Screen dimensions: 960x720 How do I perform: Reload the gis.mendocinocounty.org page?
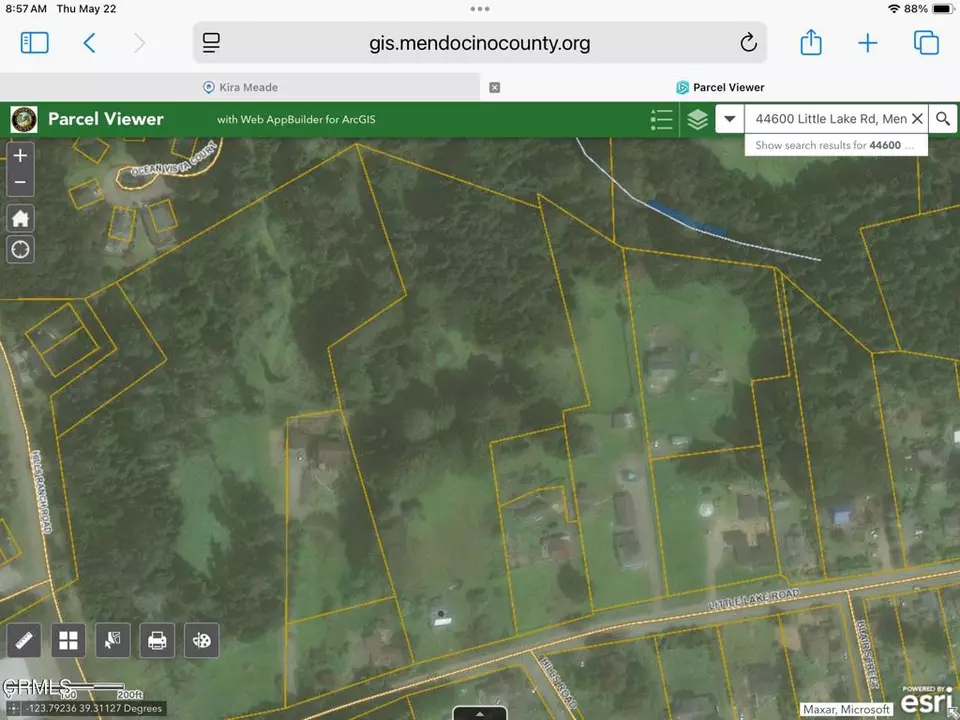[748, 43]
